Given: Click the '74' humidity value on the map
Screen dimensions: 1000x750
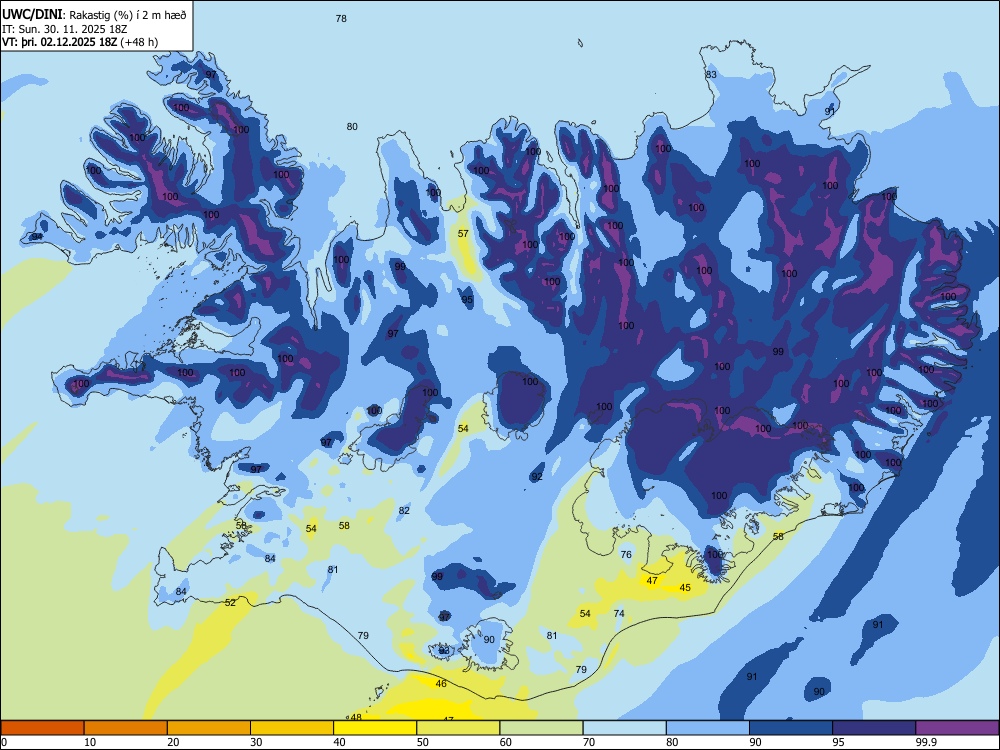Looking at the screenshot, I should point(619,614).
